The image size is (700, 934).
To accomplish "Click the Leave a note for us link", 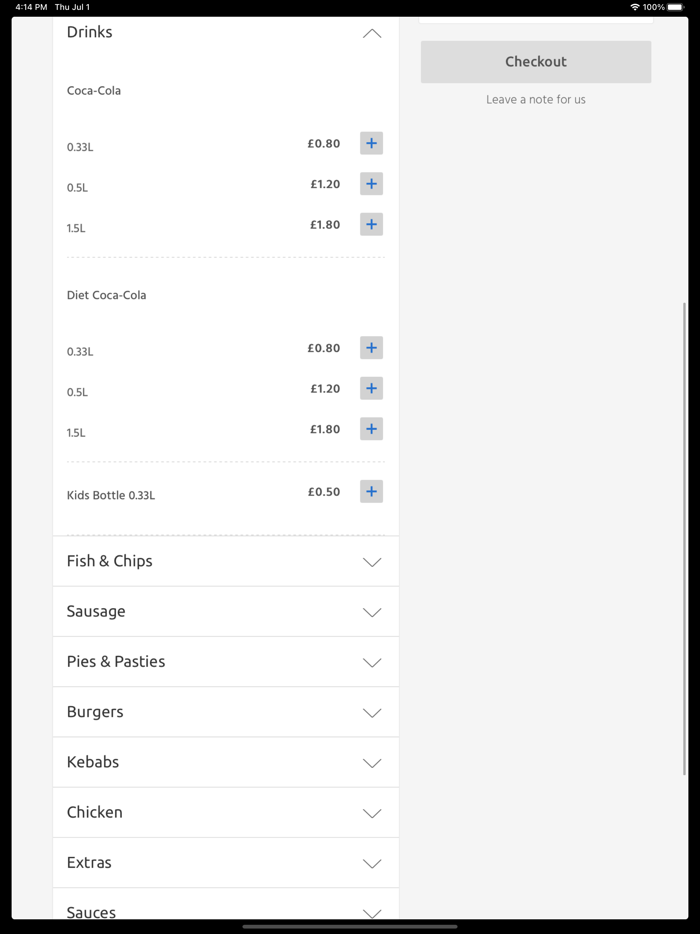I will point(536,100).
